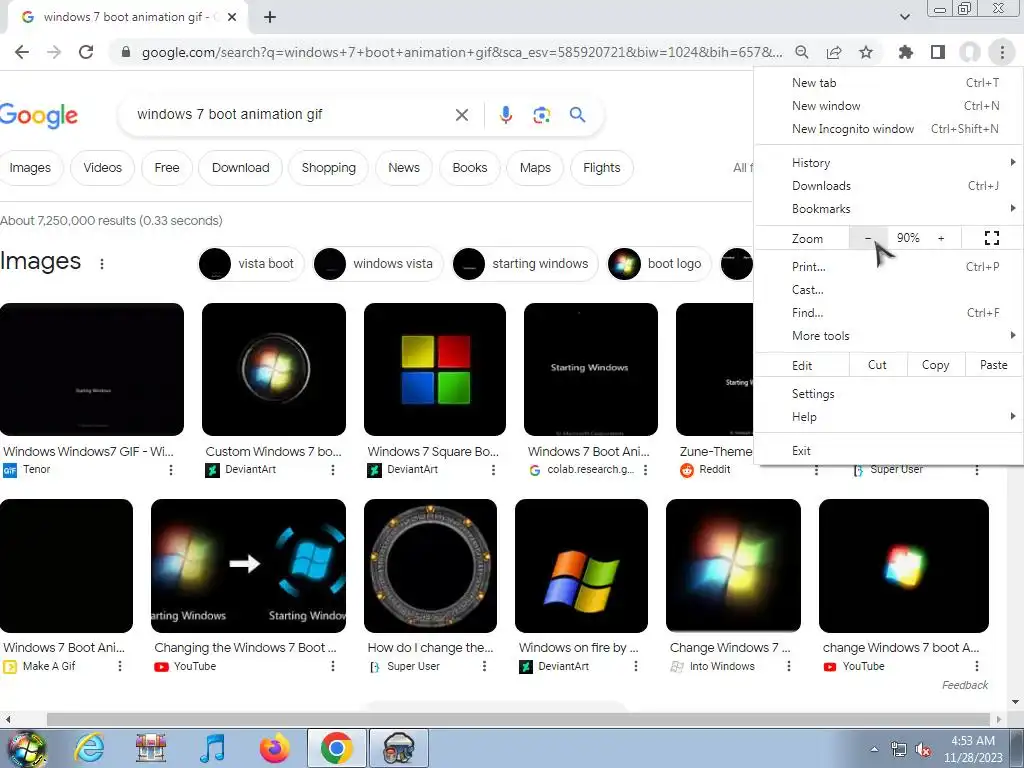Toggle the side panel icon

tap(938, 52)
